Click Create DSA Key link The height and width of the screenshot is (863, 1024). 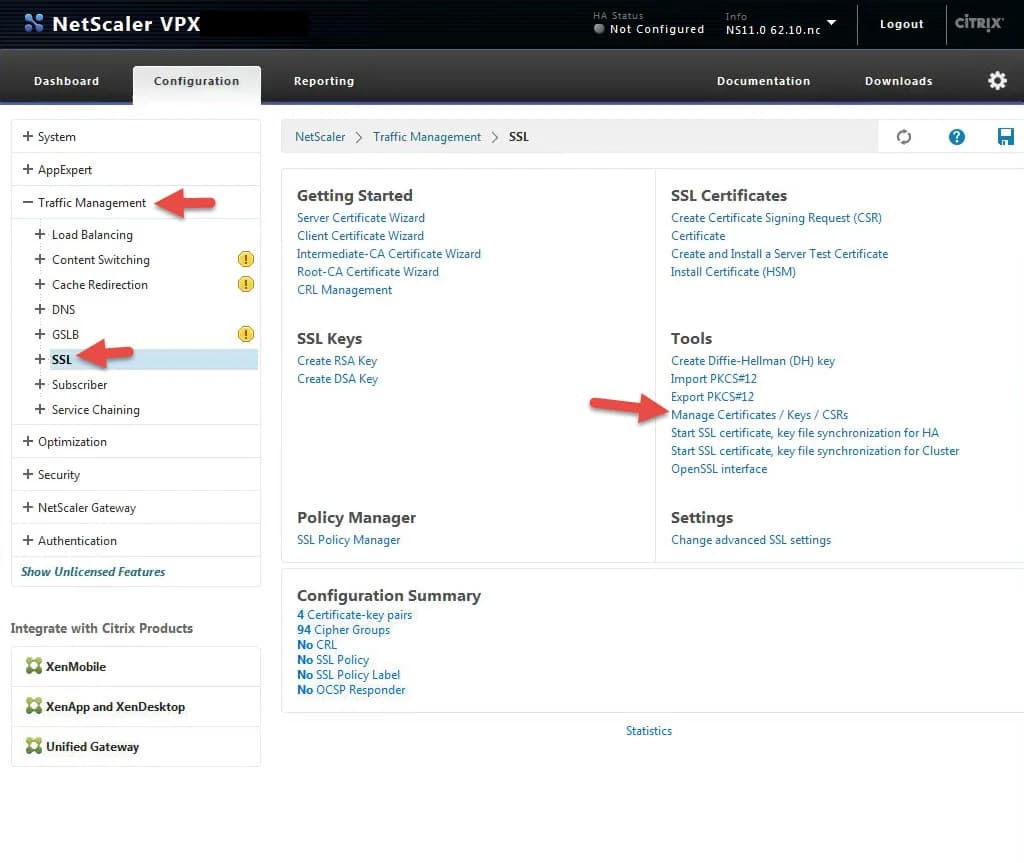337,379
